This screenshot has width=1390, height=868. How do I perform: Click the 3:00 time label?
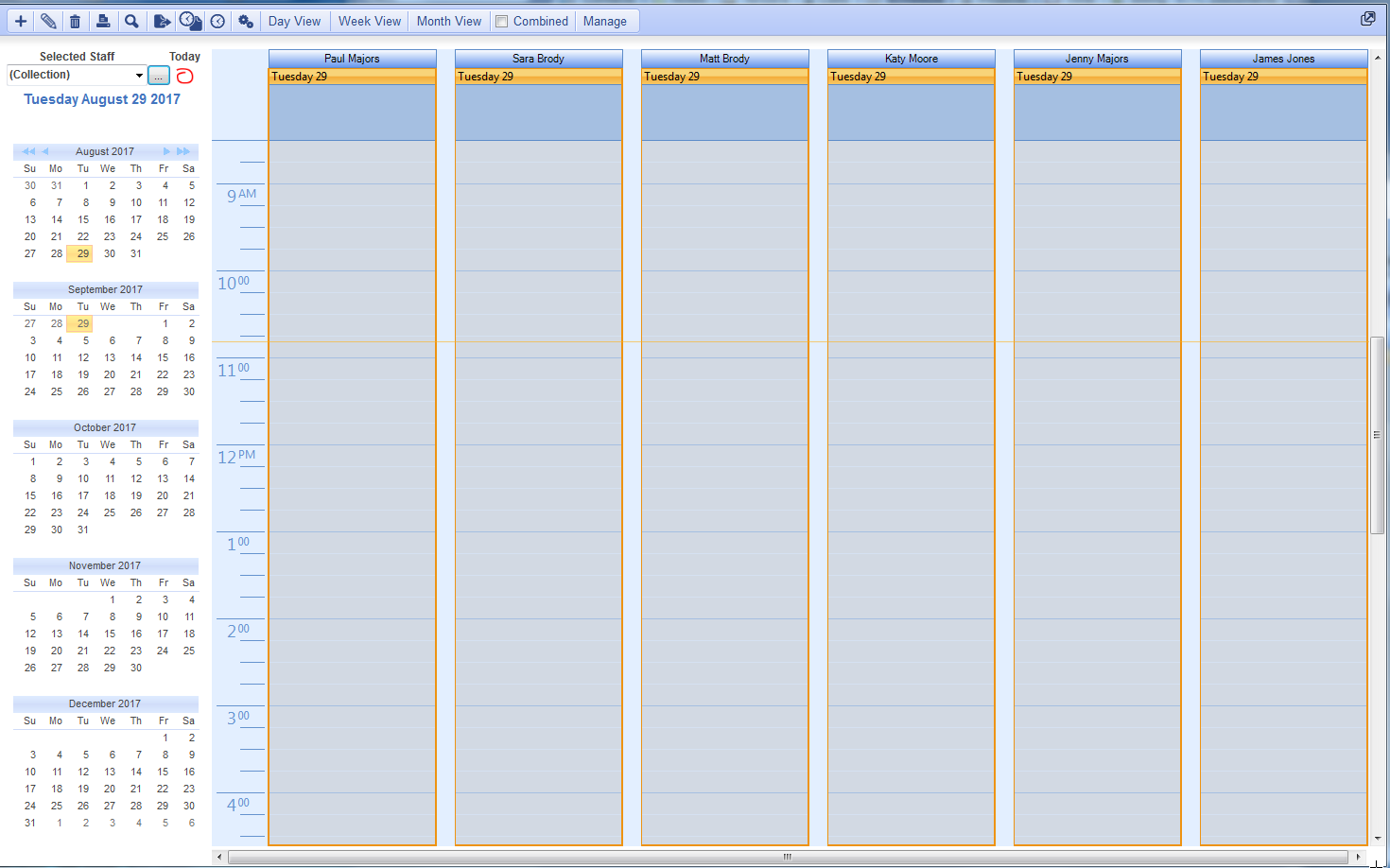click(238, 718)
